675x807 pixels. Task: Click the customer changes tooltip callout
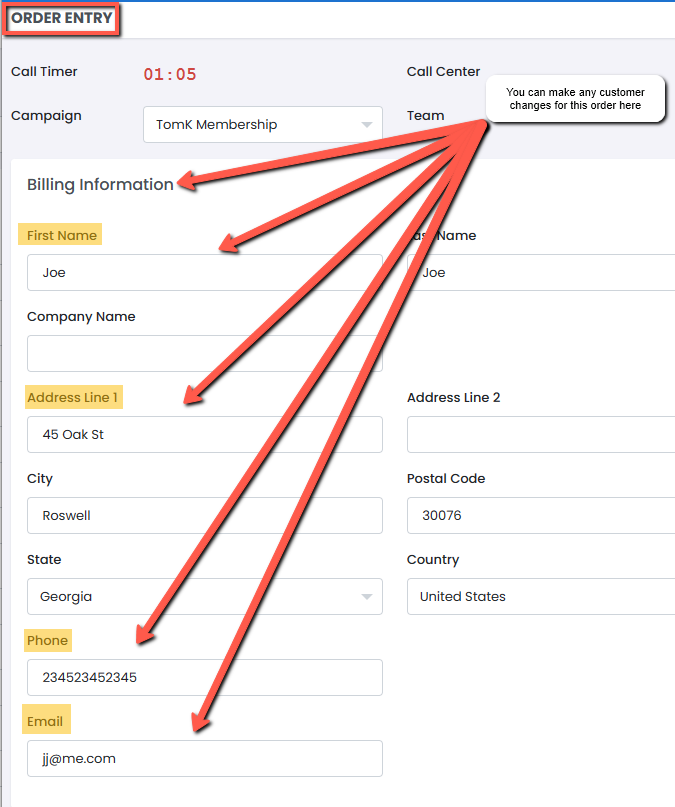[x=574, y=99]
